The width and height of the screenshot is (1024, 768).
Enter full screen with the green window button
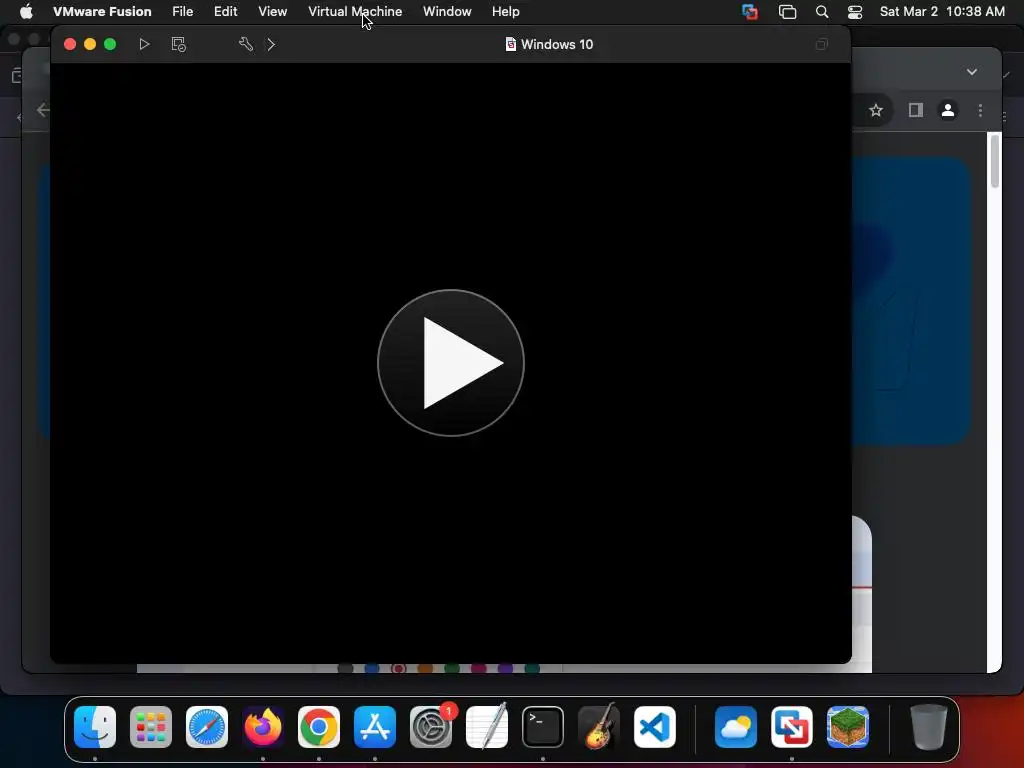click(110, 44)
